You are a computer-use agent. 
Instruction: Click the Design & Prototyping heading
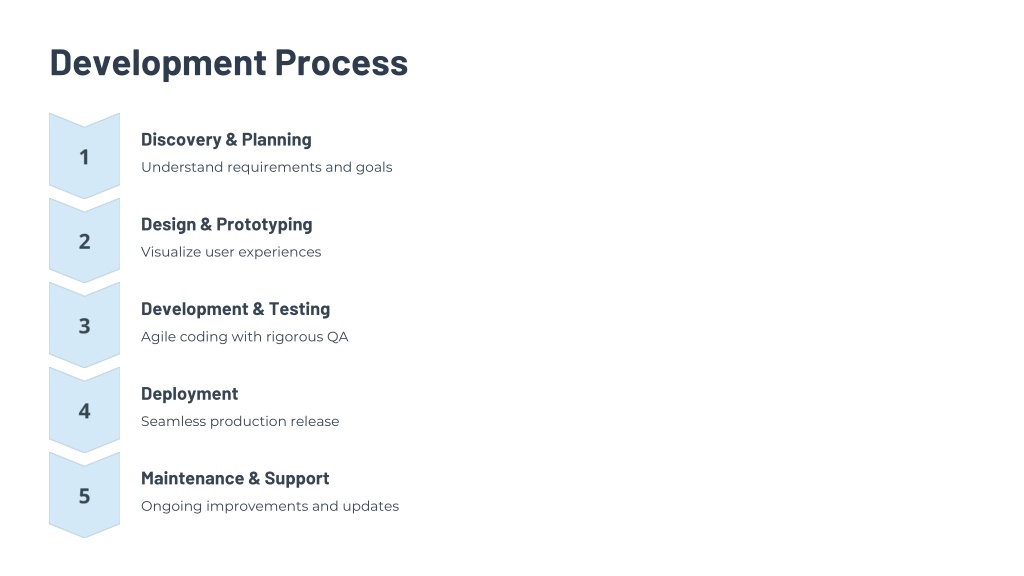pos(227,225)
